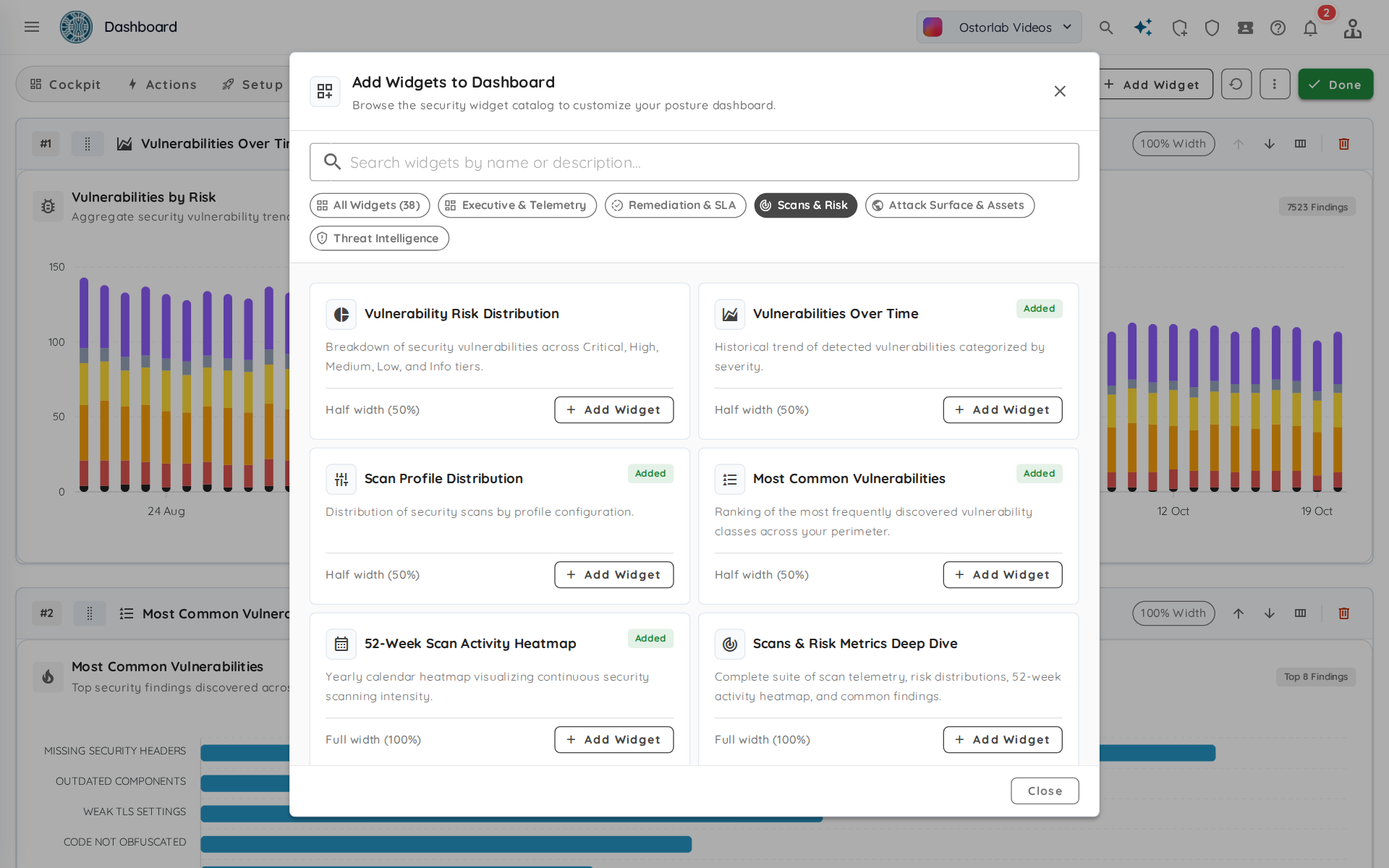The width and height of the screenshot is (1389, 868).
Task: Open the help question mark icon
Action: pyautogui.click(x=1278, y=27)
